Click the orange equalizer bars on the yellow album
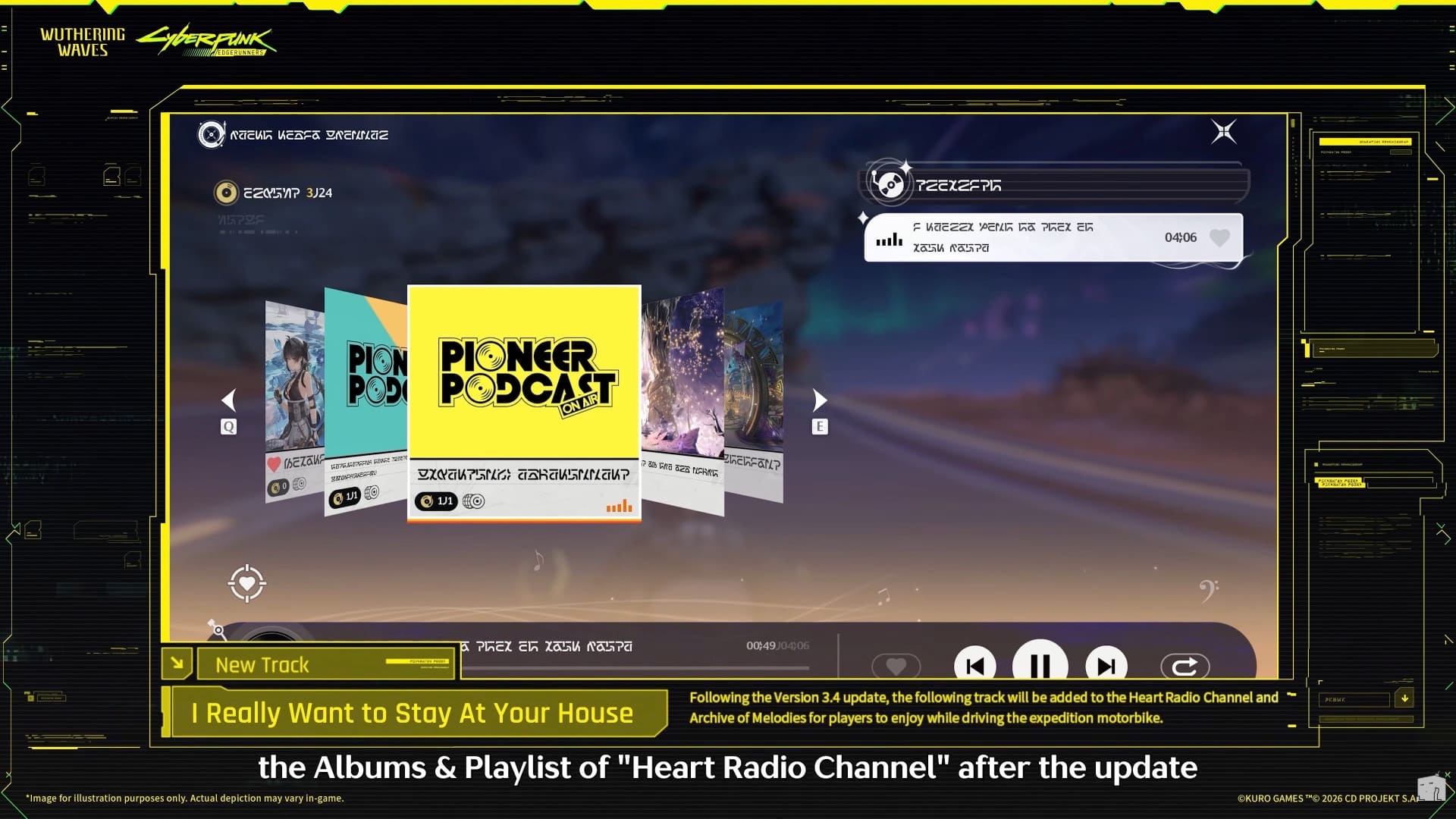Viewport: 1456px width, 819px height. [x=619, y=506]
